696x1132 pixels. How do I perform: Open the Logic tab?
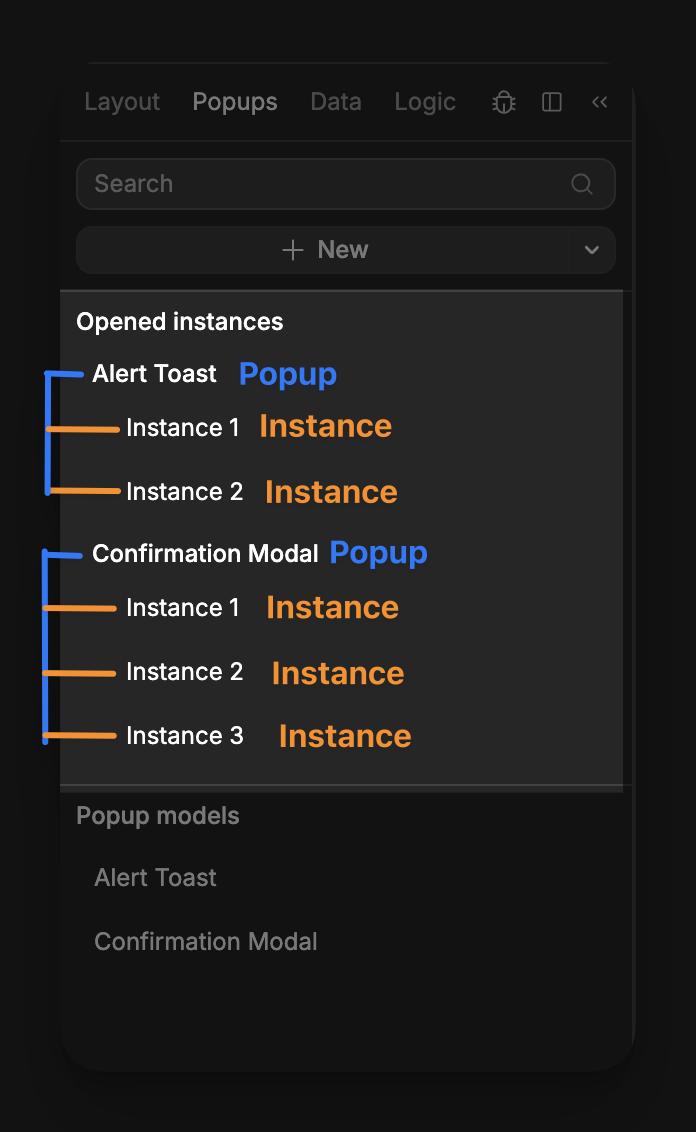pos(424,102)
